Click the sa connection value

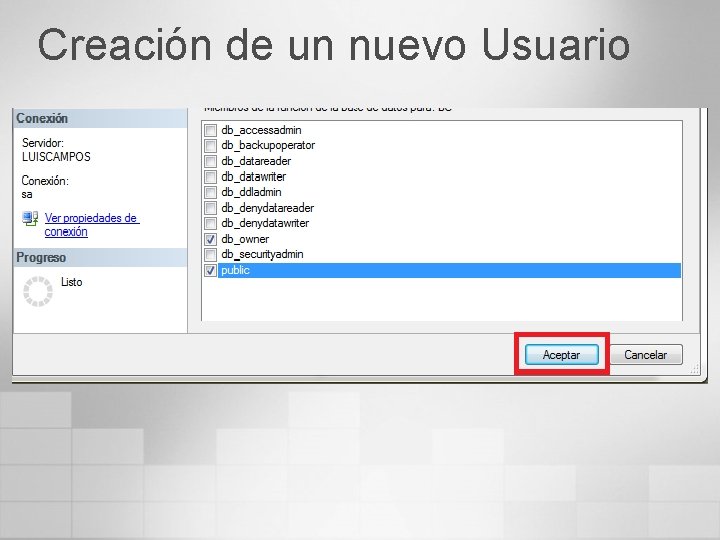point(27,195)
